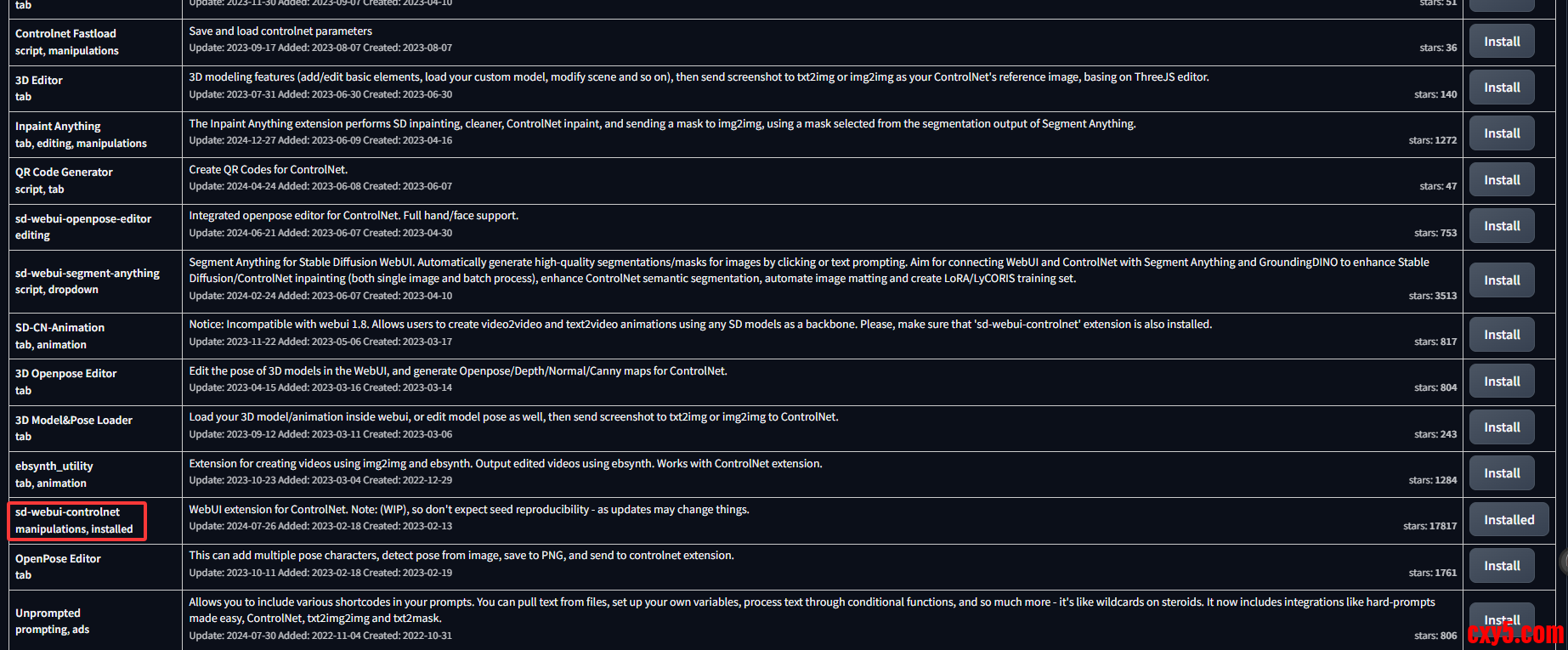Click the OpenPose Editor extension name
Image resolution: width=1568 pixels, height=650 pixels.
[58, 559]
